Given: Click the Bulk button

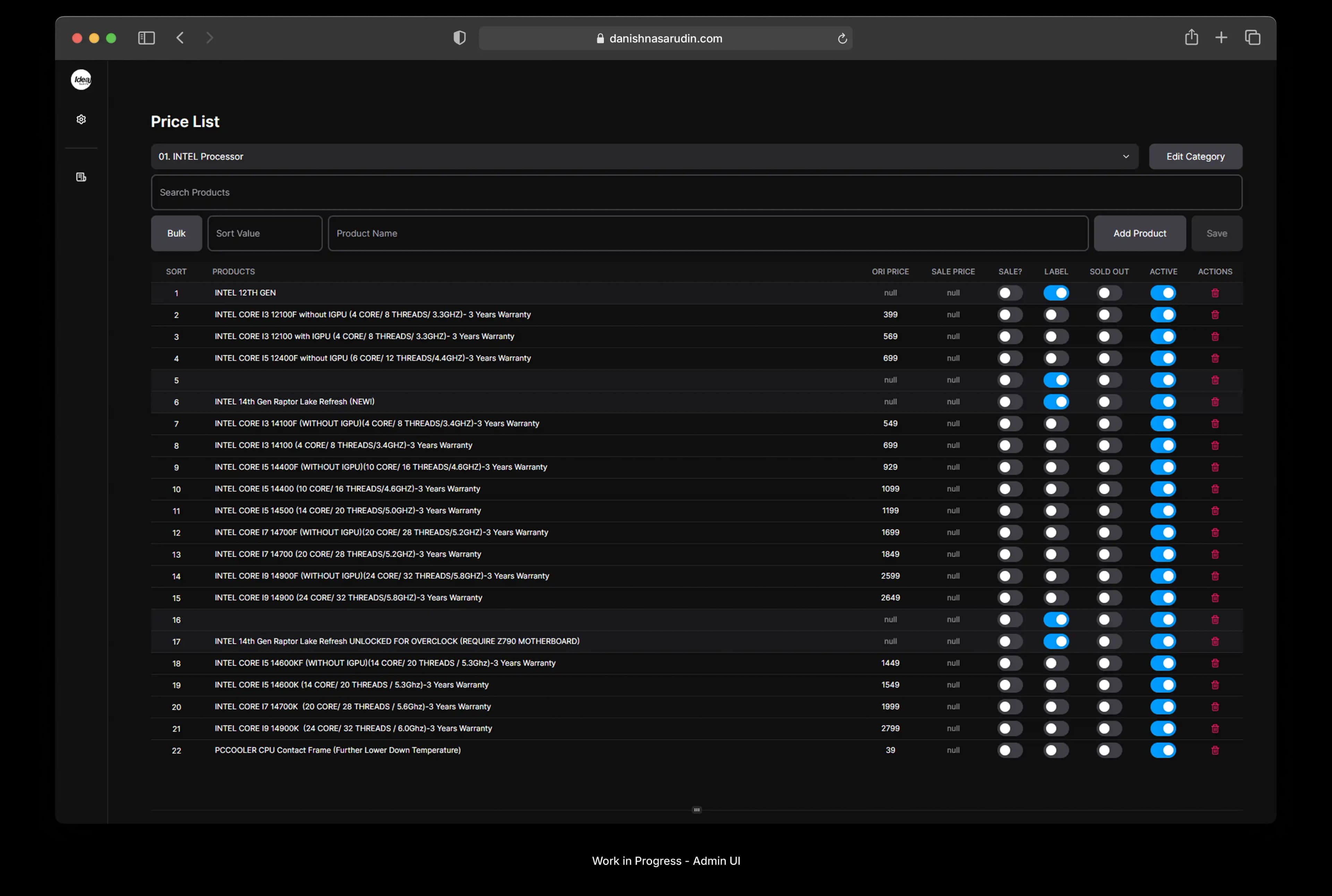Looking at the screenshot, I should pyautogui.click(x=177, y=233).
